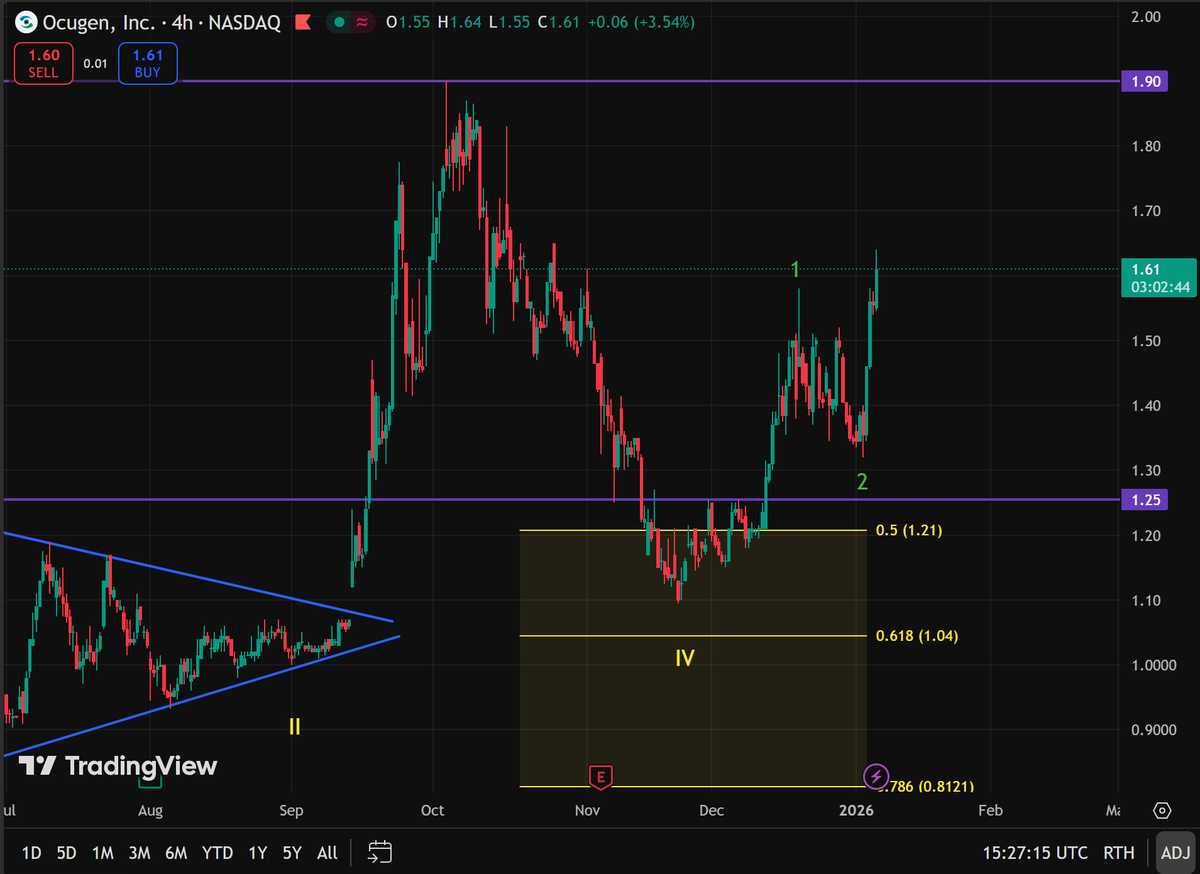Open timezone menu at 15:27:15 UTC
Viewport: 1200px width, 874px height.
point(1035,853)
